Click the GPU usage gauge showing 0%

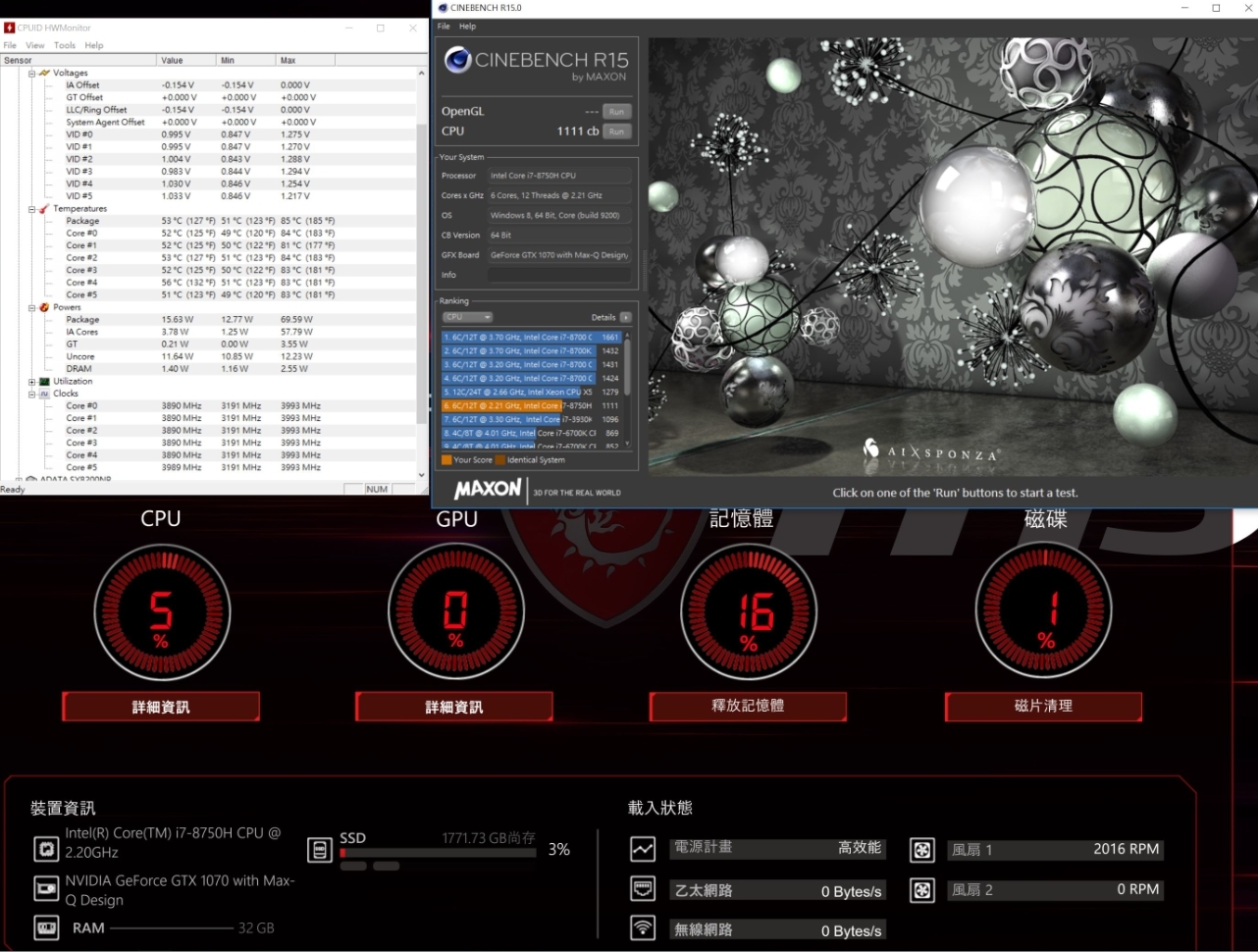pyautogui.click(x=456, y=612)
